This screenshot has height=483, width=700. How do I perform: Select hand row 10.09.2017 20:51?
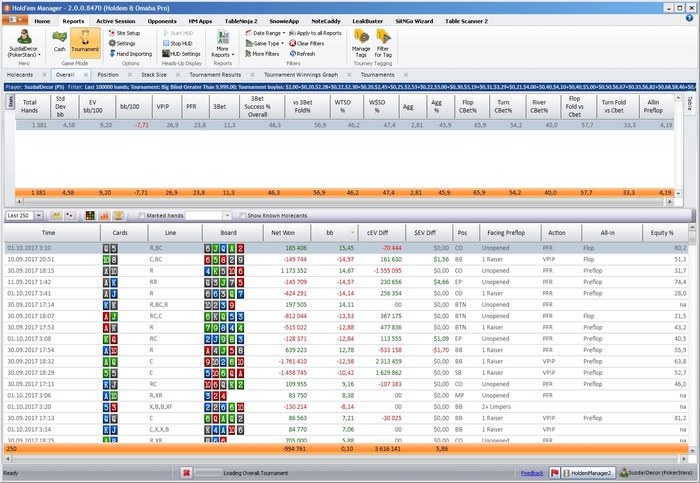(346, 259)
